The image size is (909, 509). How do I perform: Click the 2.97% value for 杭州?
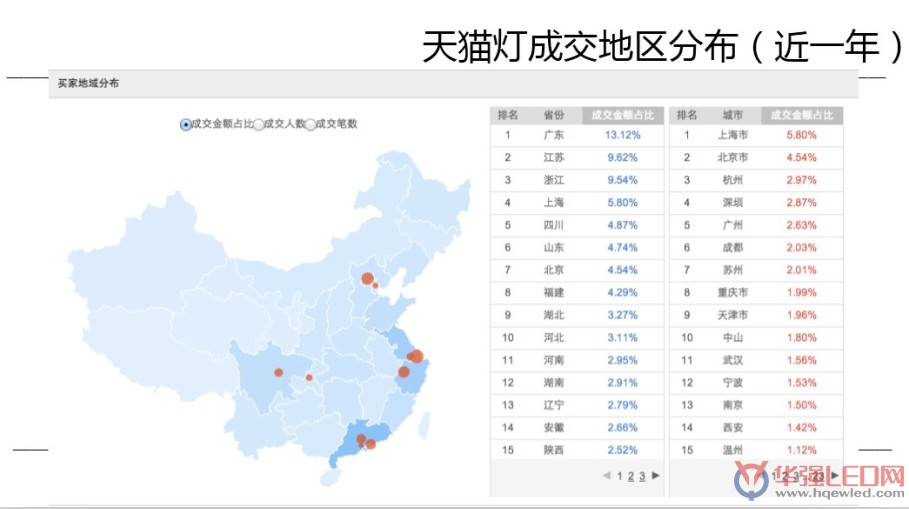pyautogui.click(x=802, y=180)
